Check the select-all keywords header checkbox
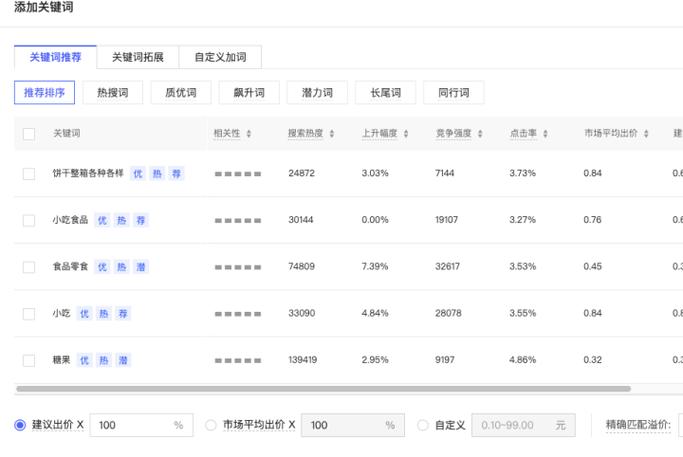683x457 pixels. pyautogui.click(x=29, y=134)
